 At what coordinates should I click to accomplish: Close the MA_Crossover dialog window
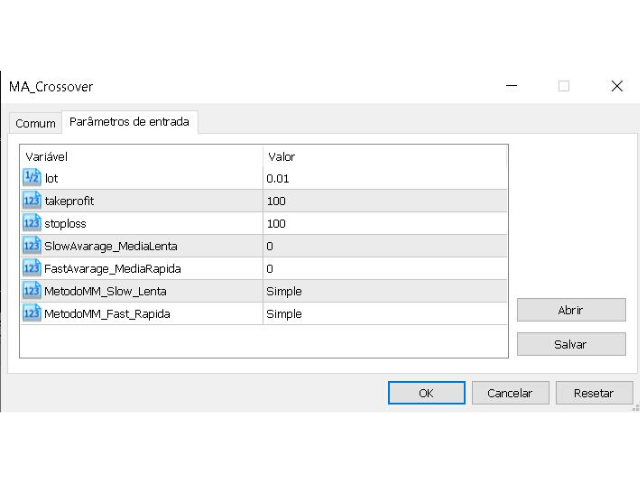(617, 86)
